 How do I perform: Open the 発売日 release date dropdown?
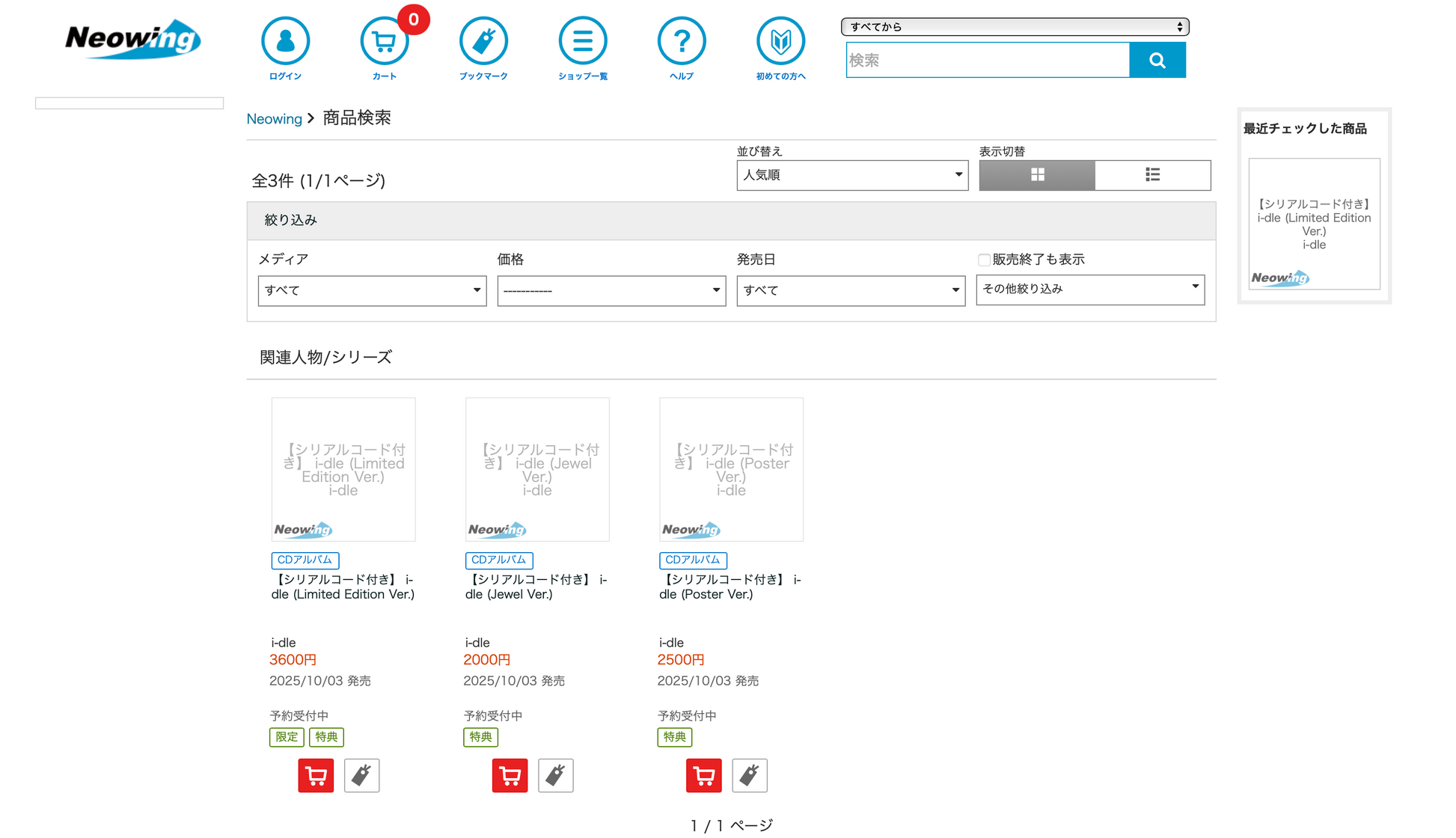pos(851,290)
